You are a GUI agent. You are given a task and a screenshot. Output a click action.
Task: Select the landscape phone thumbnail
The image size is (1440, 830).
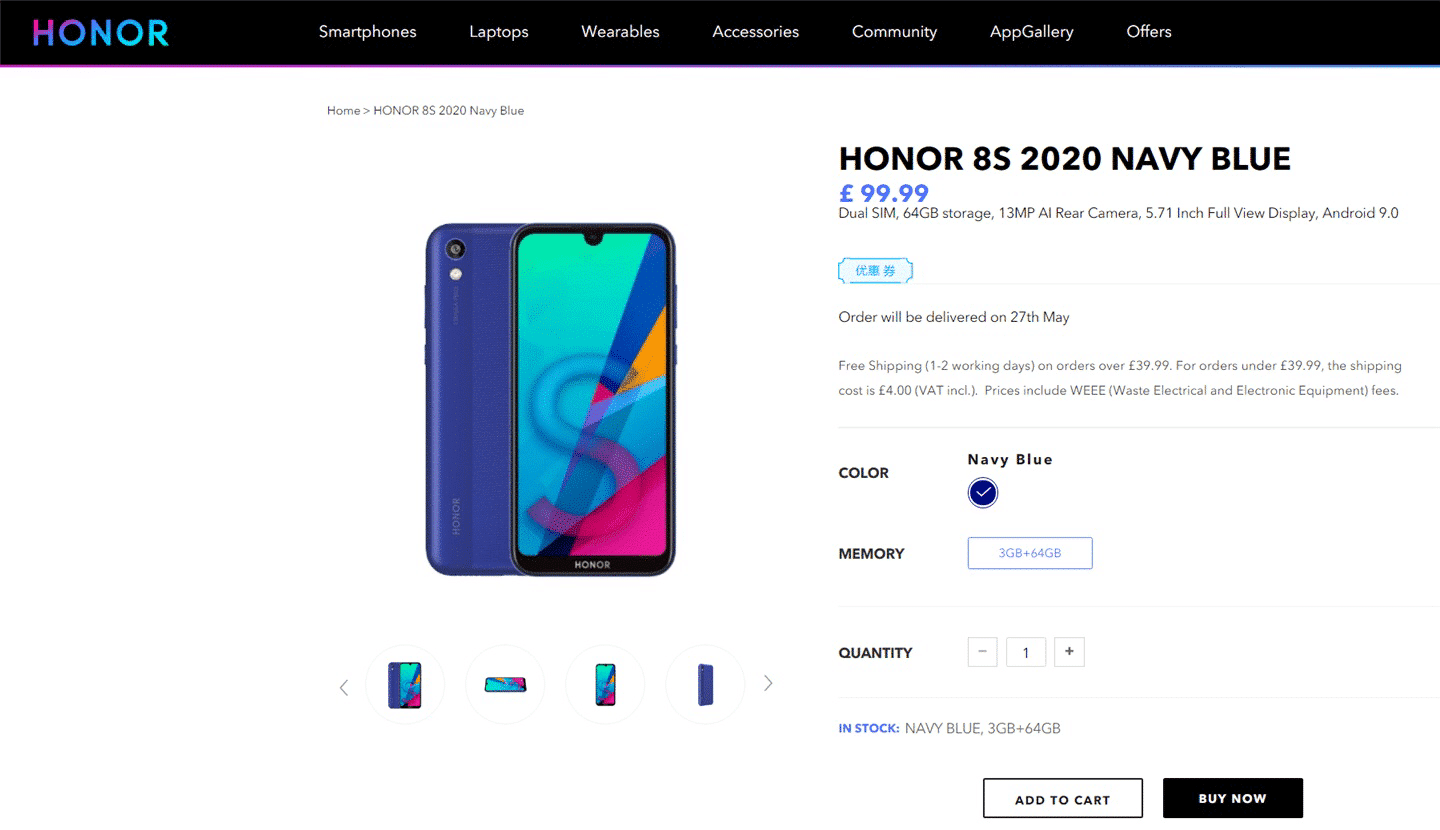(x=505, y=685)
